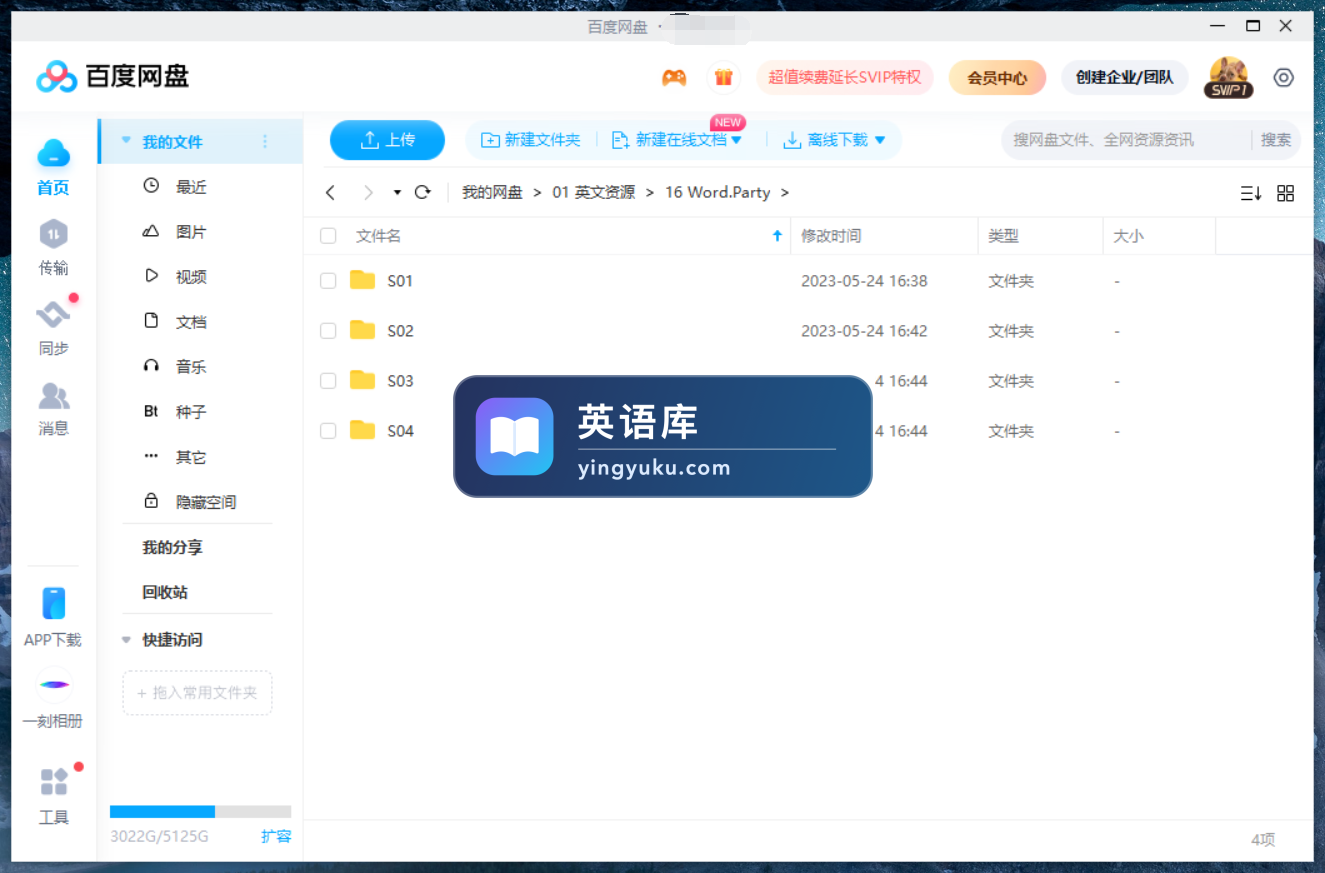
Task: Click the game controller icon
Action: pos(675,77)
